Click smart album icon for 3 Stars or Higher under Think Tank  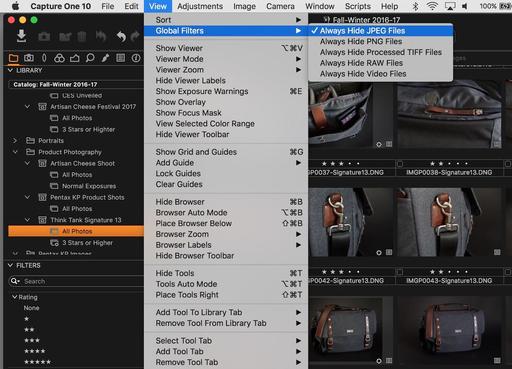(x=54, y=243)
